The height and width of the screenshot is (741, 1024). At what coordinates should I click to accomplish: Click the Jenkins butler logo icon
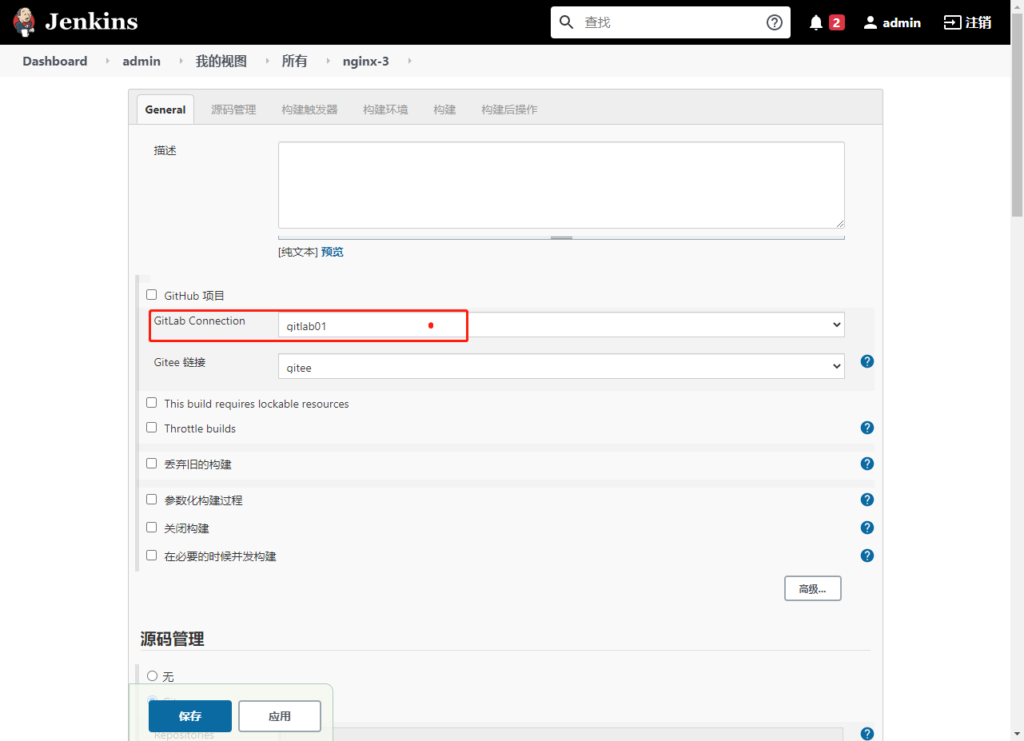(24, 22)
